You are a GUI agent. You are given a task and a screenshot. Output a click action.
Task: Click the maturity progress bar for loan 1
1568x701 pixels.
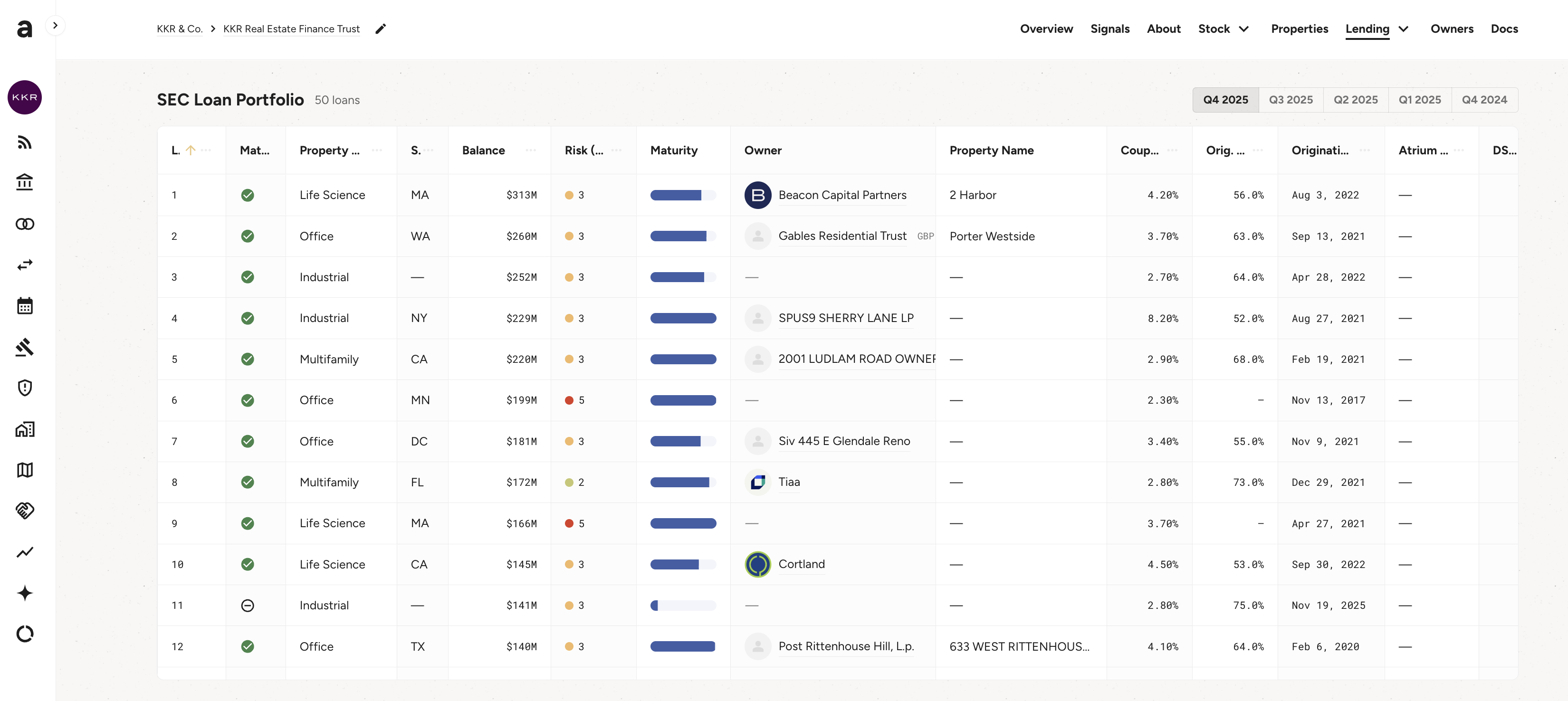683,195
